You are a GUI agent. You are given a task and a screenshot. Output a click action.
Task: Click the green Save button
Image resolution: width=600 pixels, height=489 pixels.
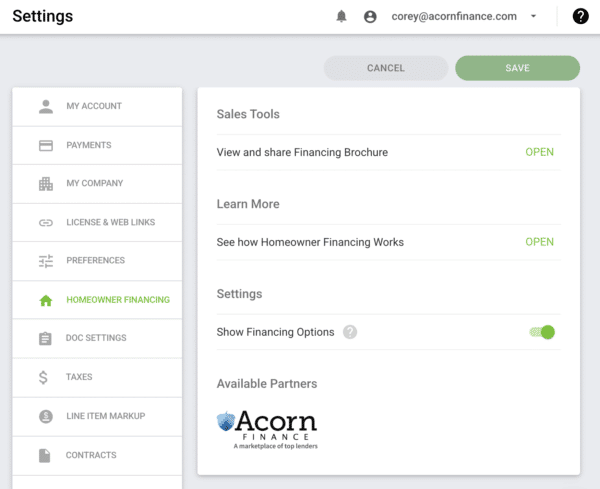pos(517,68)
